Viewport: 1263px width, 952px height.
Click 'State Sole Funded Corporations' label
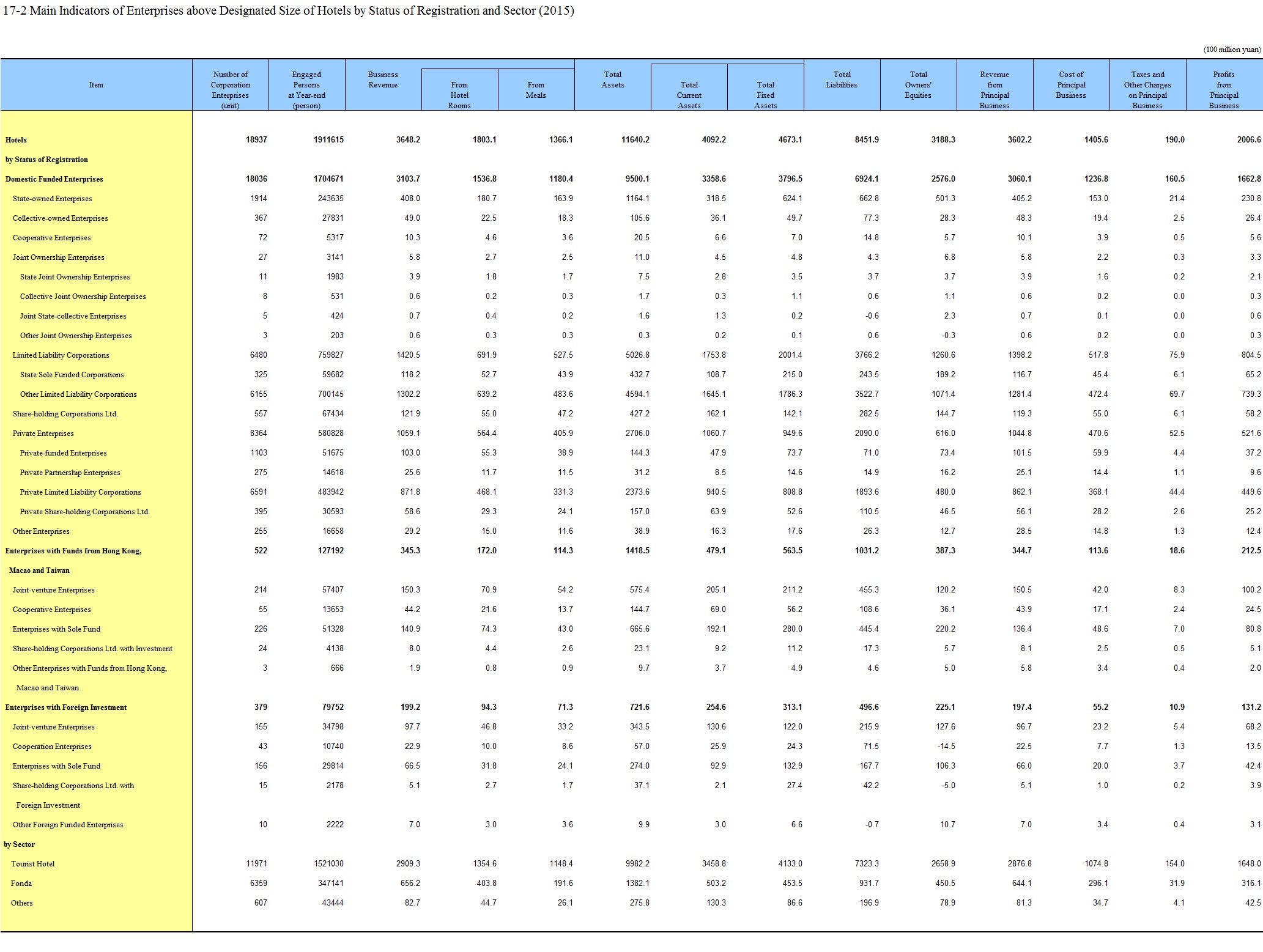coord(72,375)
